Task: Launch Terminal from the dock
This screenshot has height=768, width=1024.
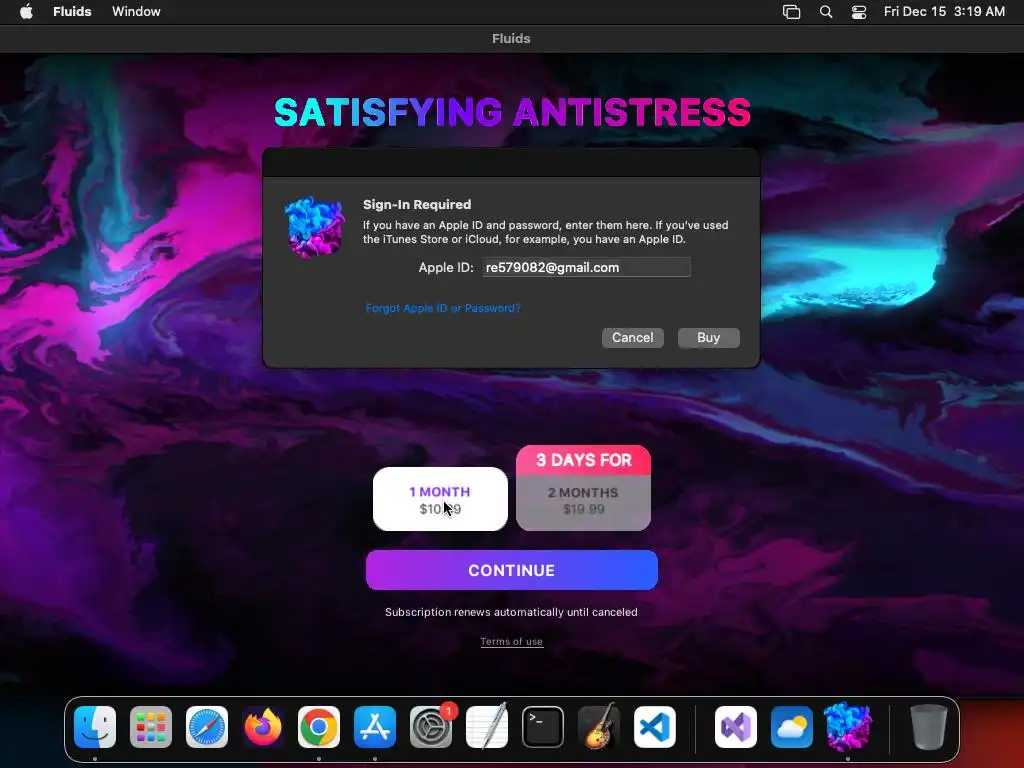Action: pyautogui.click(x=543, y=727)
